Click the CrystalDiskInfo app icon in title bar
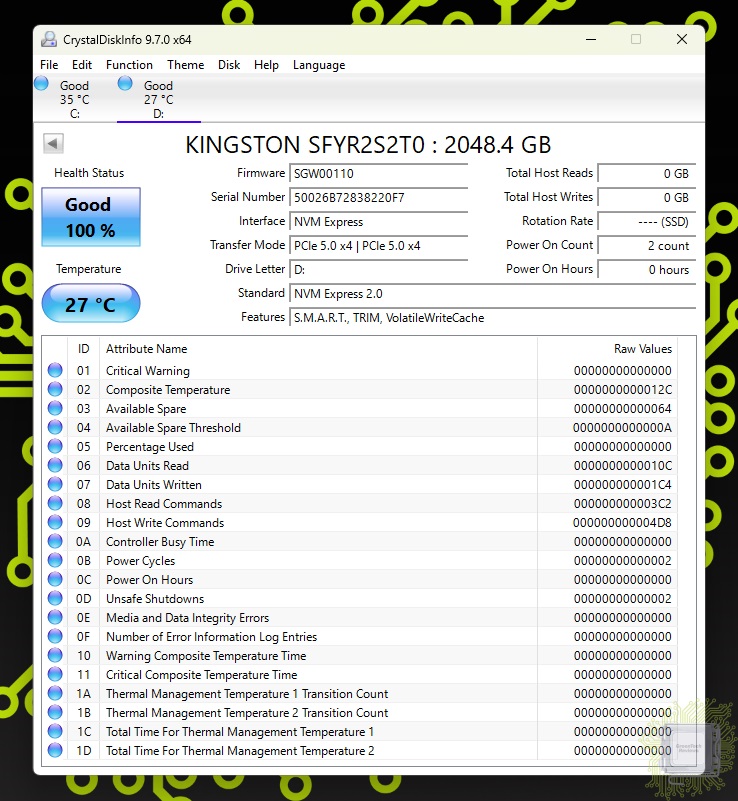Viewport: 738px width, 801px height. tap(49, 39)
